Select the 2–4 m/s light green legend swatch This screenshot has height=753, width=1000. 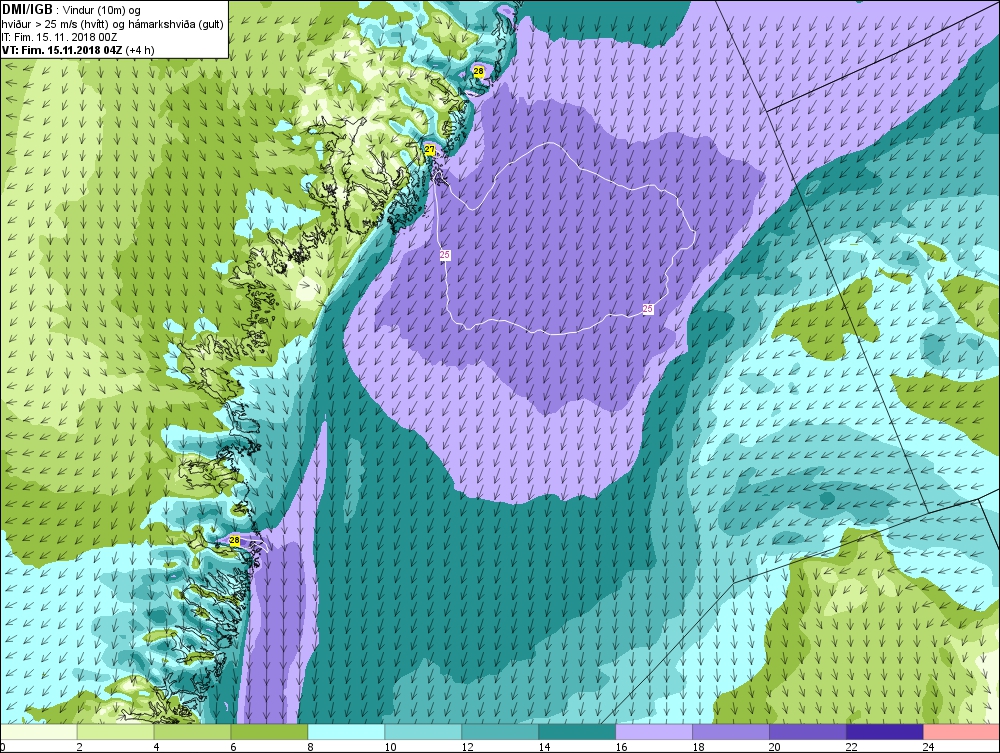(x=115, y=732)
